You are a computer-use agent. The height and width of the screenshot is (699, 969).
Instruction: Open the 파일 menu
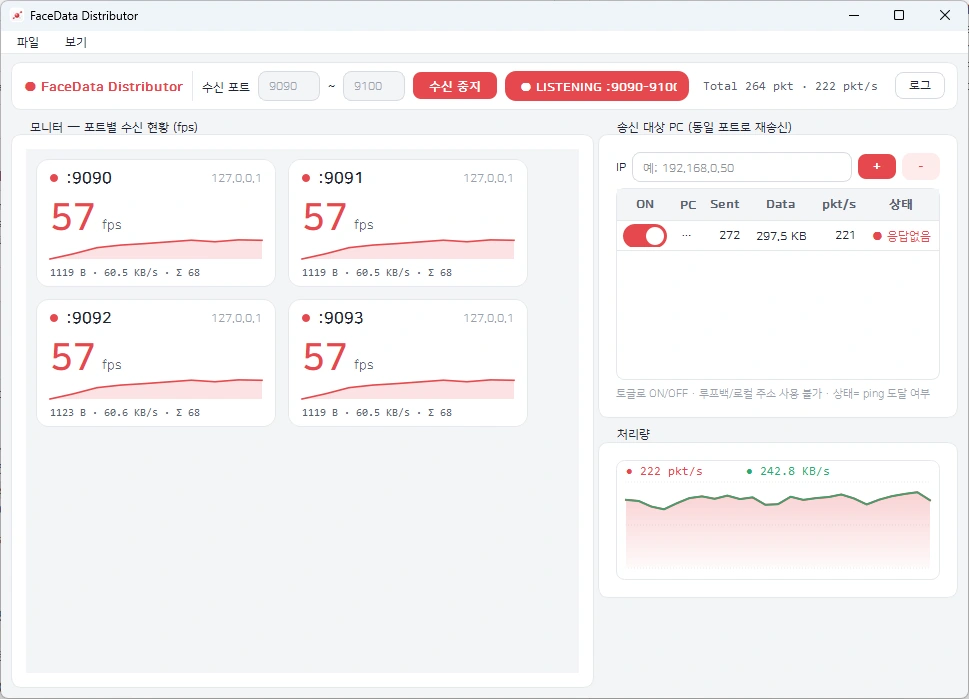28,42
